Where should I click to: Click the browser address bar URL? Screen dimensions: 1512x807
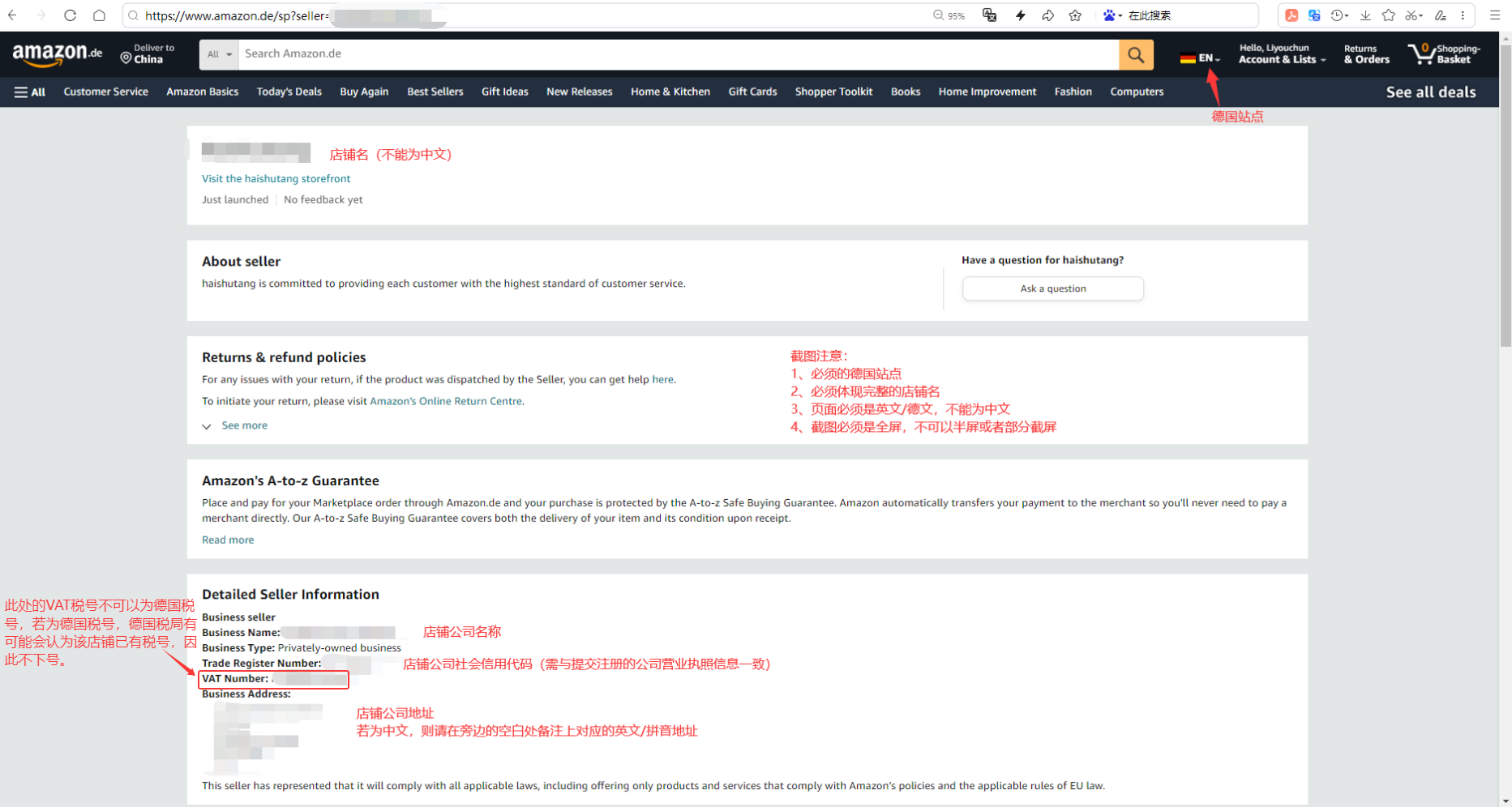coord(237,15)
